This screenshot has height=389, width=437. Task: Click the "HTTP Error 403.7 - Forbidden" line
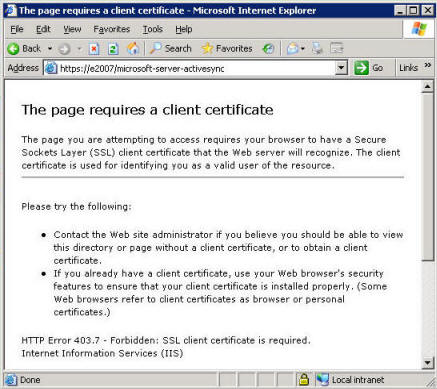click(x=166, y=340)
